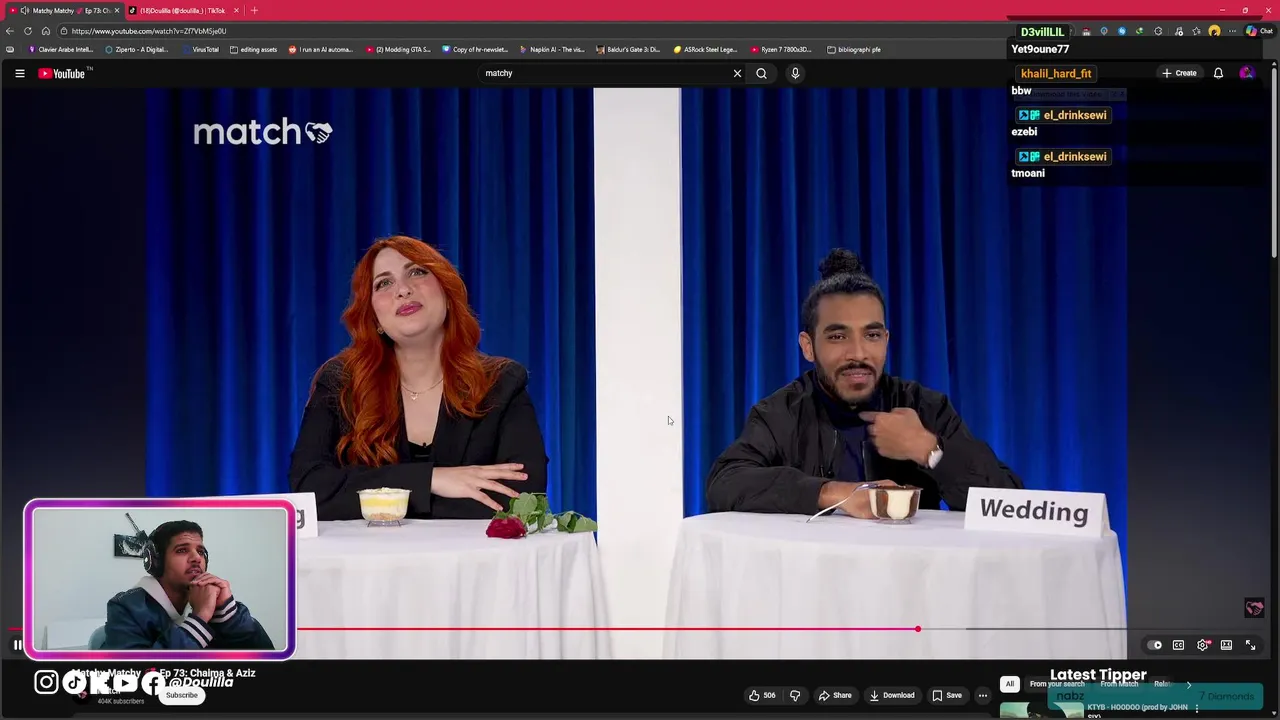Viewport: 1280px width, 720px height.
Task: Clear the search box with the X
Action: 737,73
